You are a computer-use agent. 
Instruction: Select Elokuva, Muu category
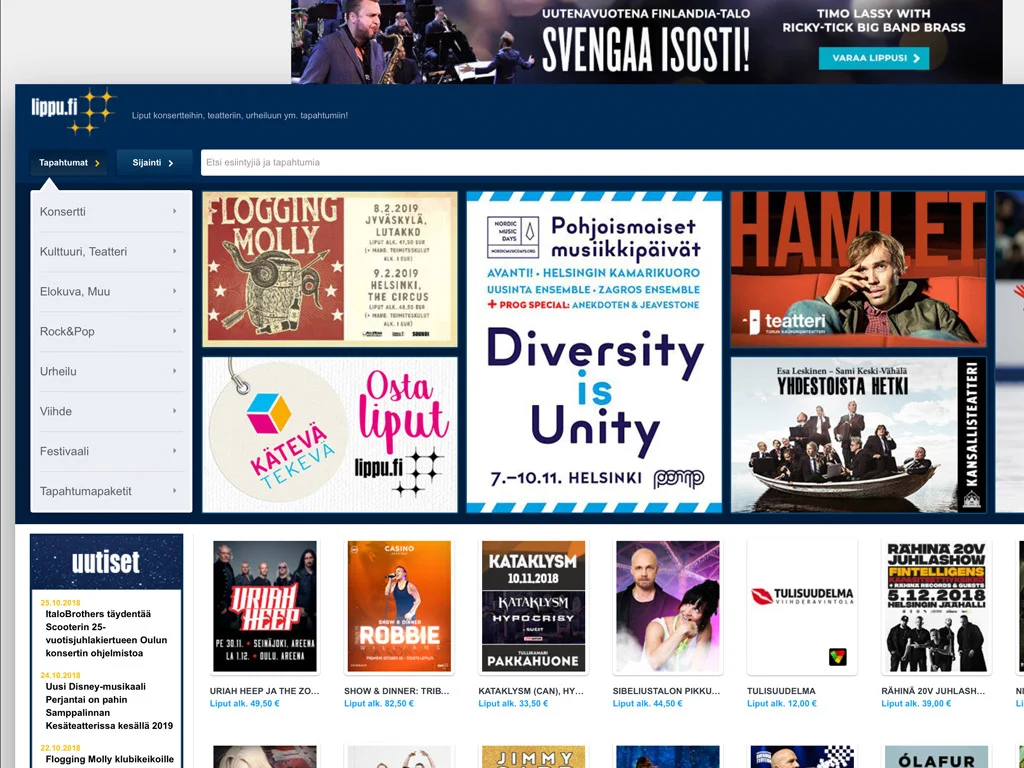pyautogui.click(x=110, y=291)
